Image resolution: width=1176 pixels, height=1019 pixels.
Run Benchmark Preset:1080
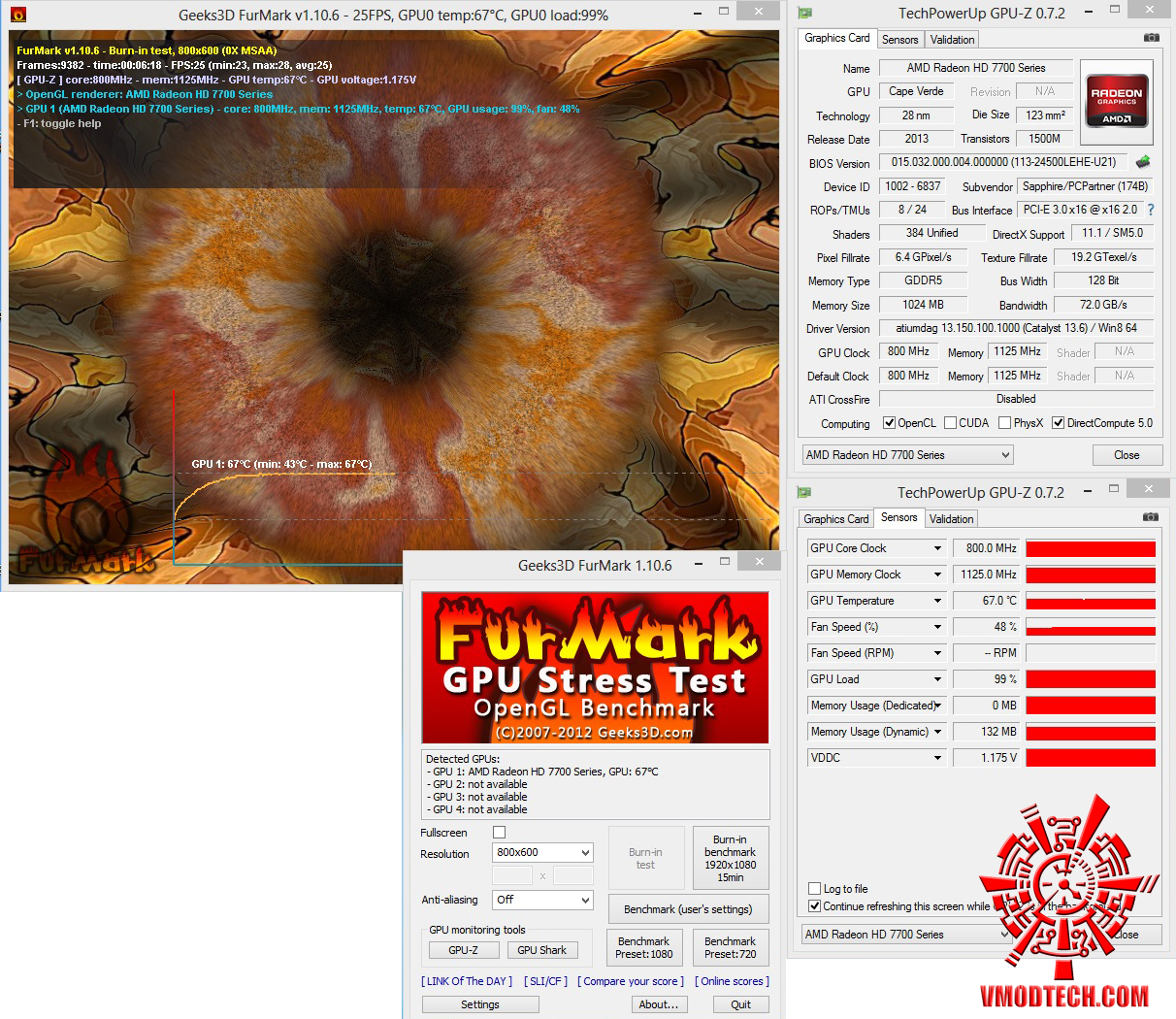click(644, 948)
